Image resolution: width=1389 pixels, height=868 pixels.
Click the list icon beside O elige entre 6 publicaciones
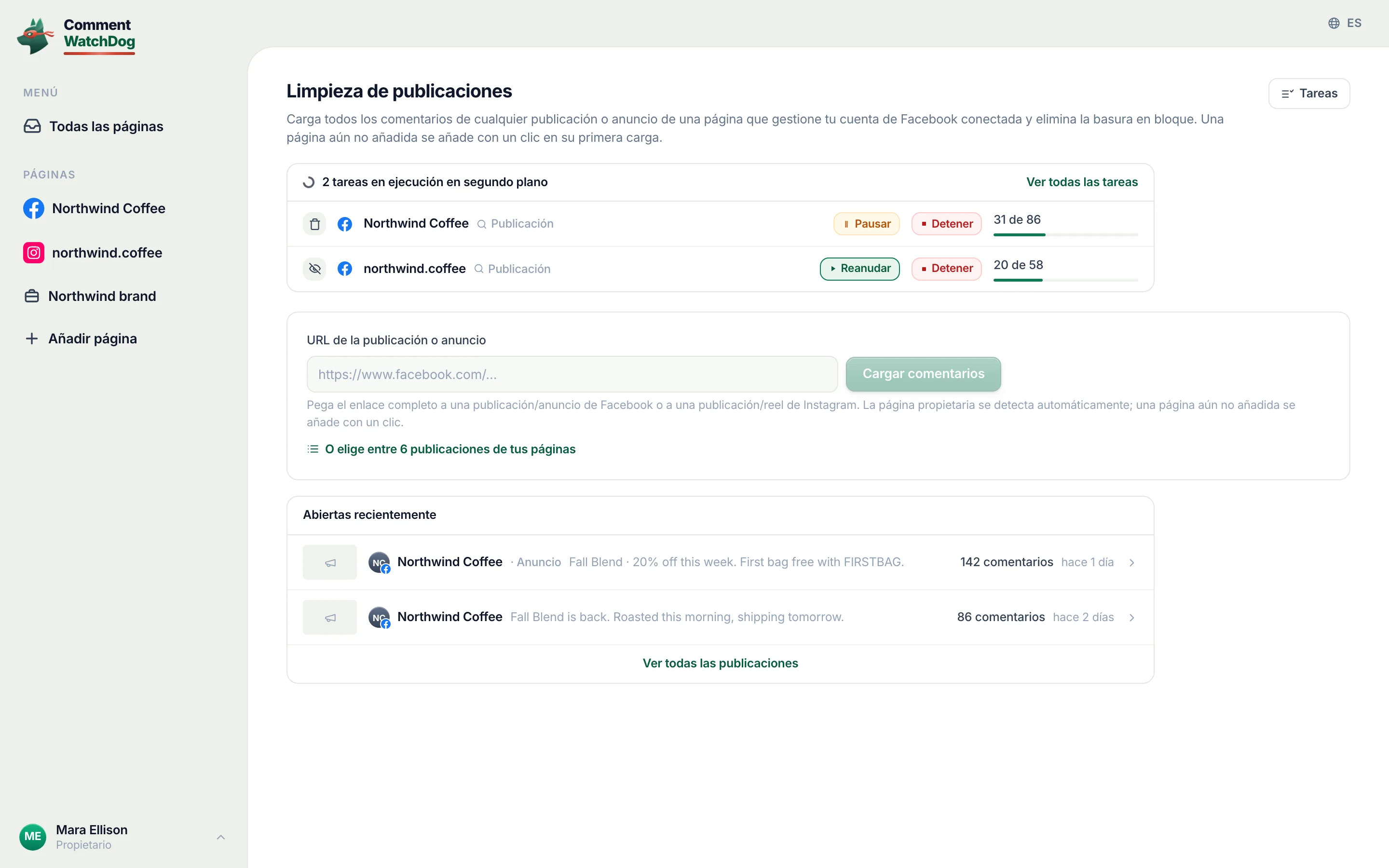(x=313, y=449)
